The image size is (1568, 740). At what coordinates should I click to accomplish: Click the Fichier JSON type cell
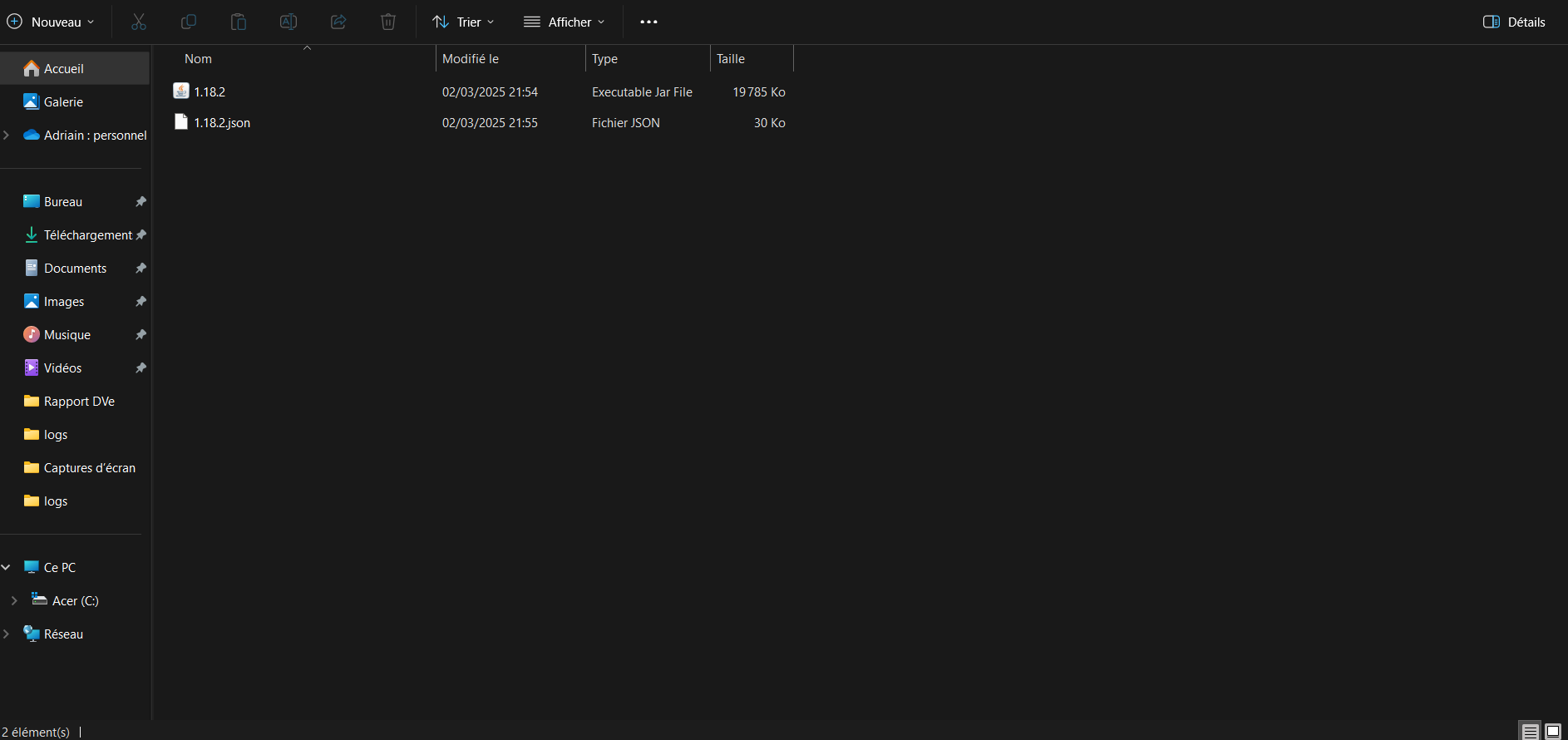(626, 123)
